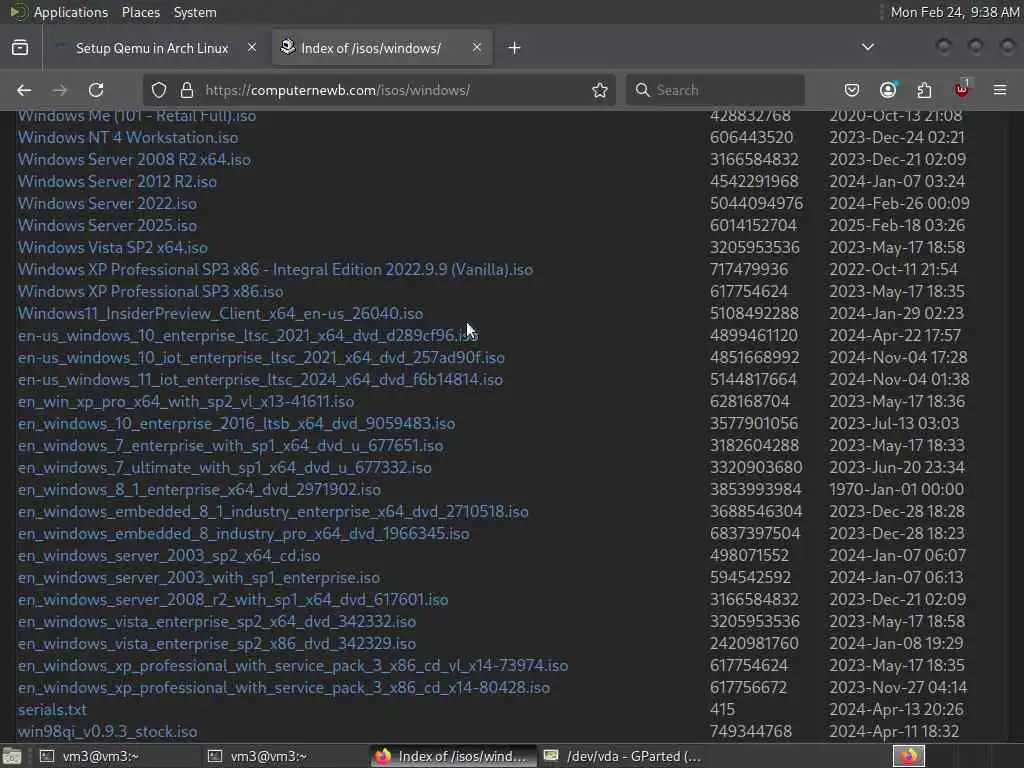Download en_windows_7_ultimate_with_sp1_x64 iso
The height and width of the screenshot is (768, 1024).
click(x=225, y=468)
